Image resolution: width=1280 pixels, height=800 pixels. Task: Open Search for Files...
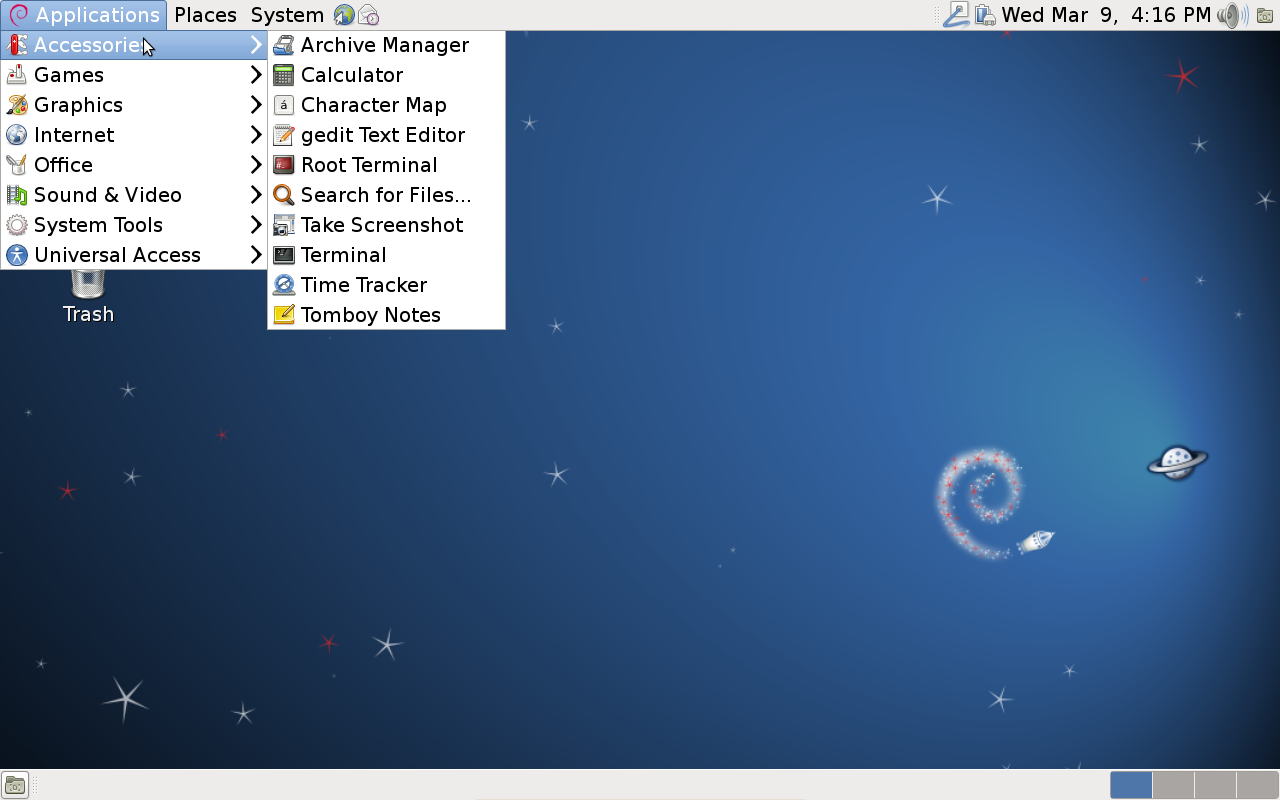pos(386,195)
